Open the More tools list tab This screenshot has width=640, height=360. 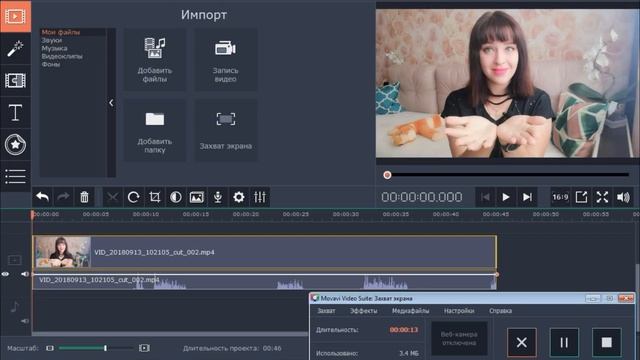tap(15, 176)
